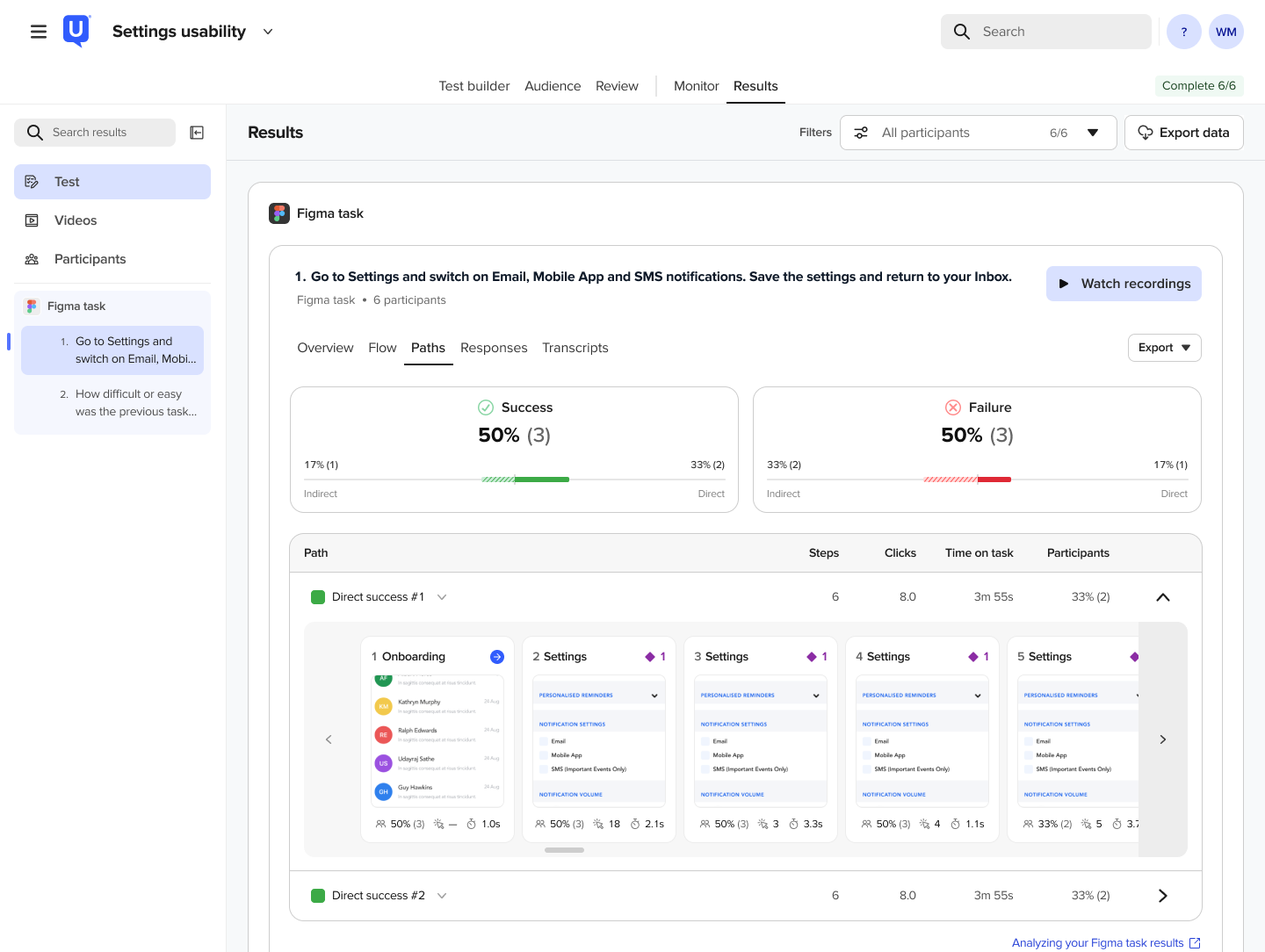This screenshot has width=1265, height=952.
Task: Click the Search results input field
Action: 95,133
